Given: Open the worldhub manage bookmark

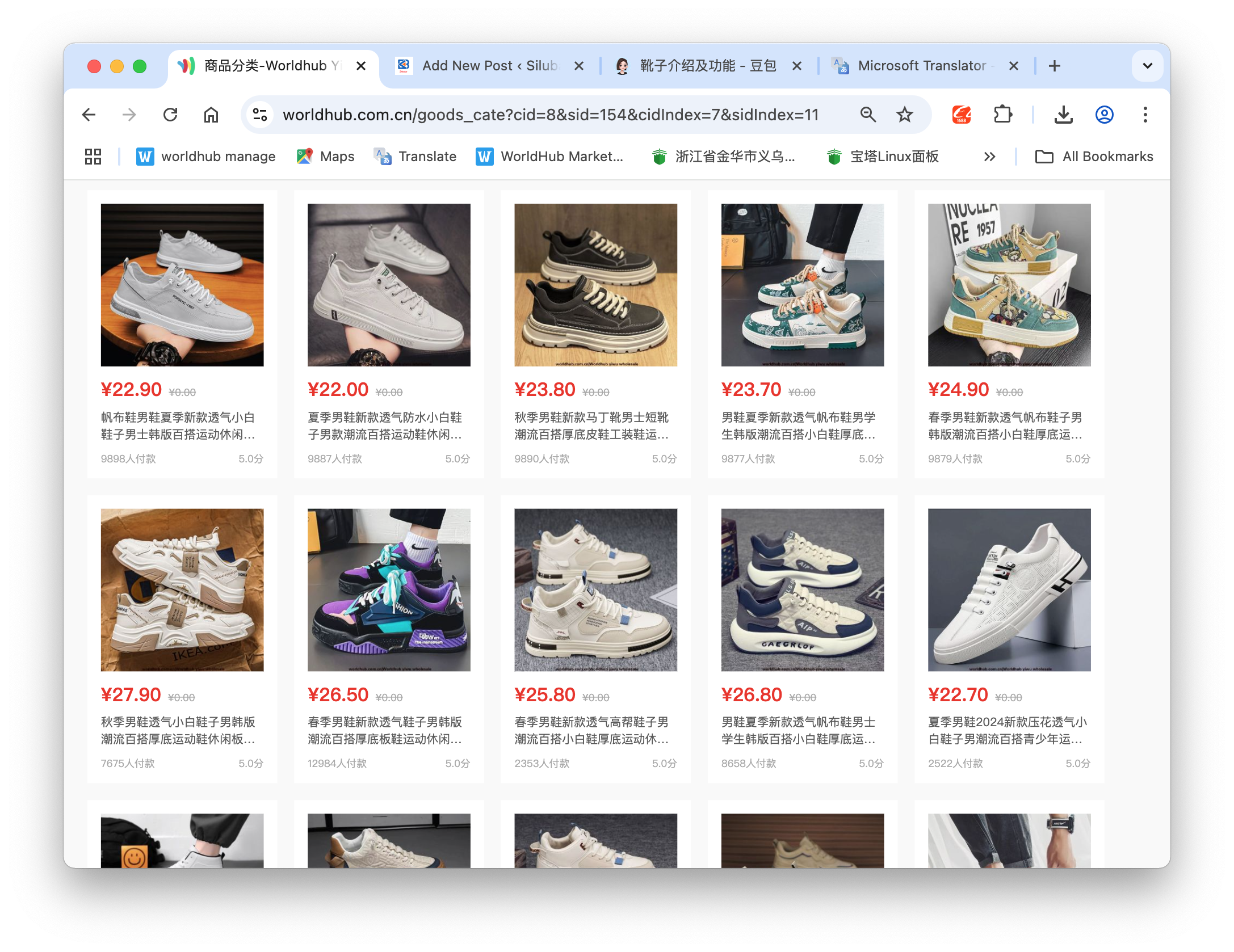Looking at the screenshot, I should pyautogui.click(x=206, y=157).
